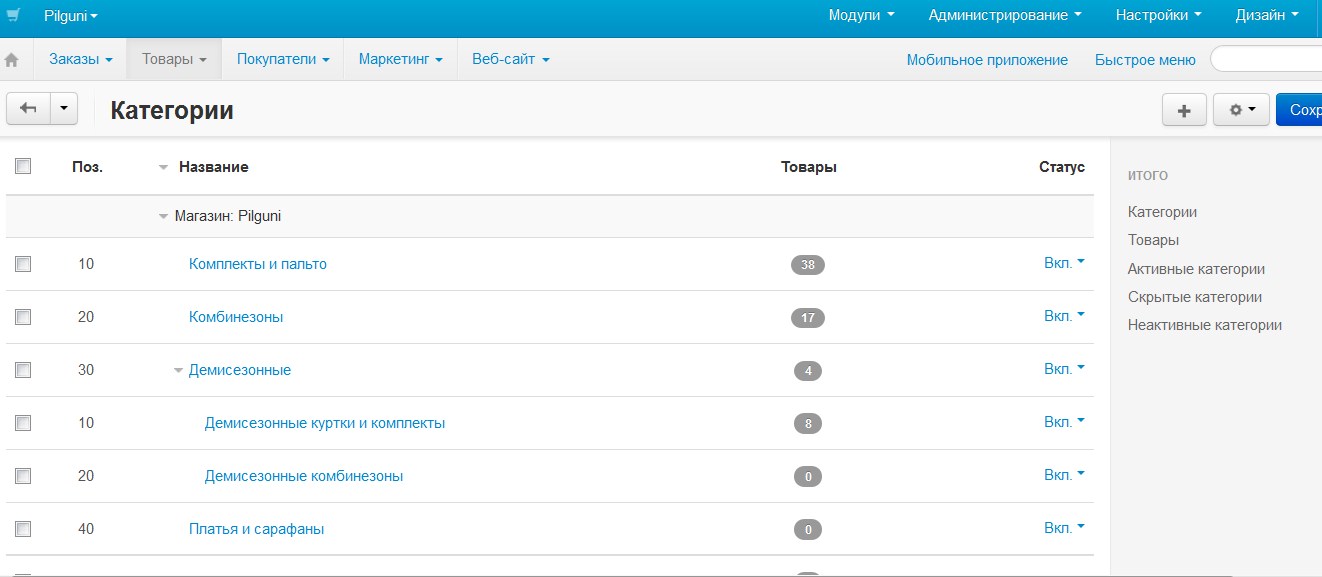1322x577 pixels.
Task: Open the Модули menu
Action: (x=861, y=15)
